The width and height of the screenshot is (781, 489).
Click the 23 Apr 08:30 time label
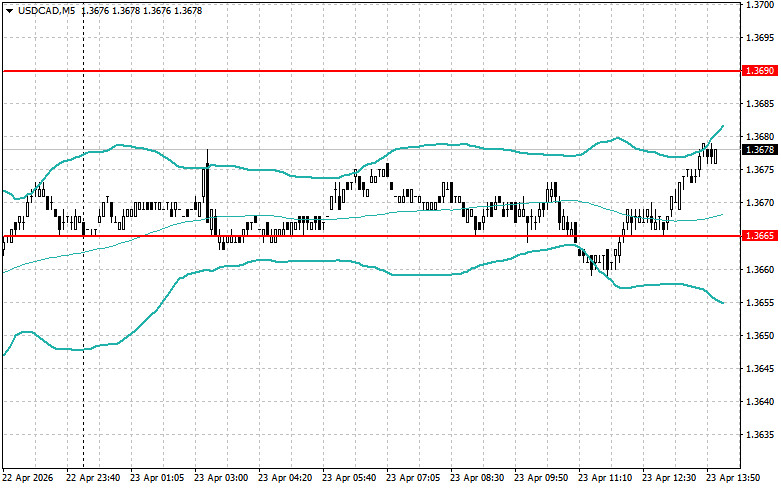pyautogui.click(x=477, y=478)
